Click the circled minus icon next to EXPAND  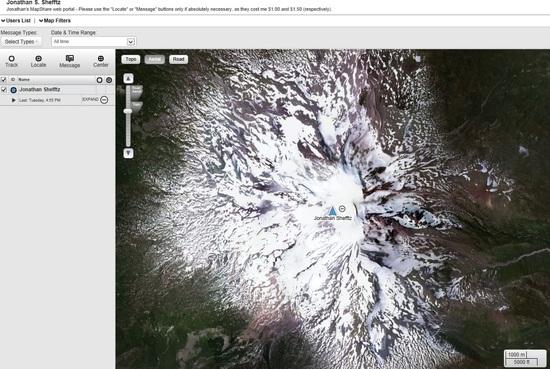[104, 100]
